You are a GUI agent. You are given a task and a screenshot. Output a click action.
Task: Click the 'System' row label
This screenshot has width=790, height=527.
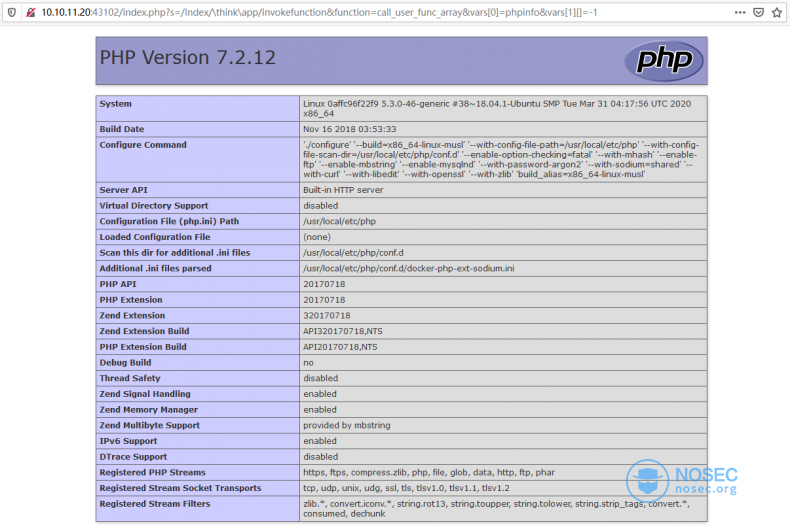coord(115,104)
